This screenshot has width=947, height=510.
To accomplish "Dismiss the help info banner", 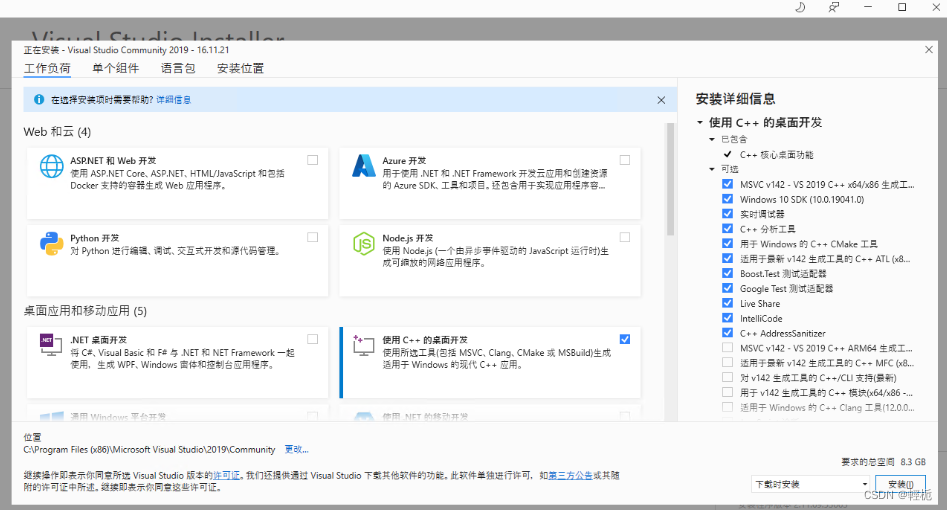I will point(661,100).
